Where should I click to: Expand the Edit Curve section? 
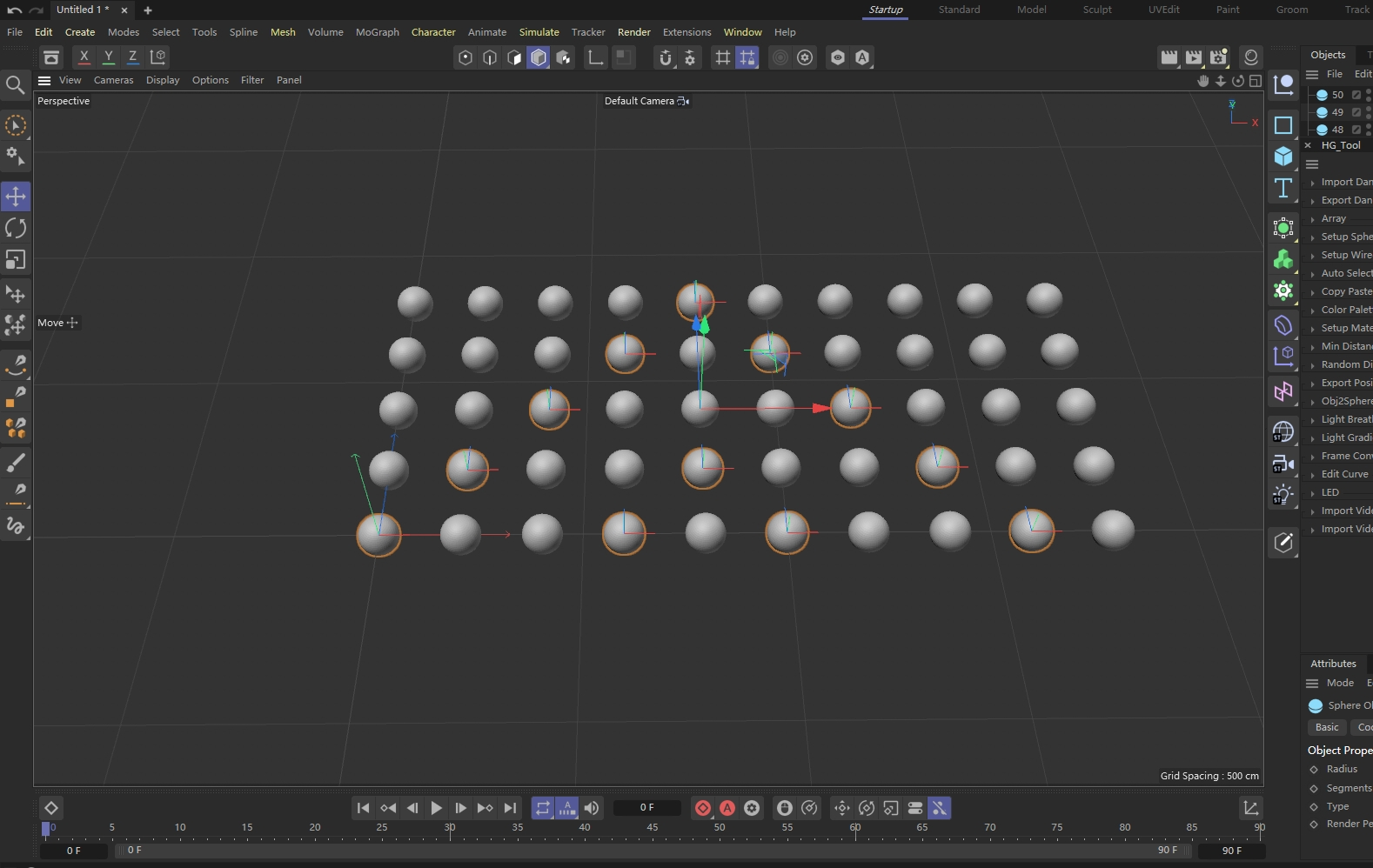click(1313, 475)
